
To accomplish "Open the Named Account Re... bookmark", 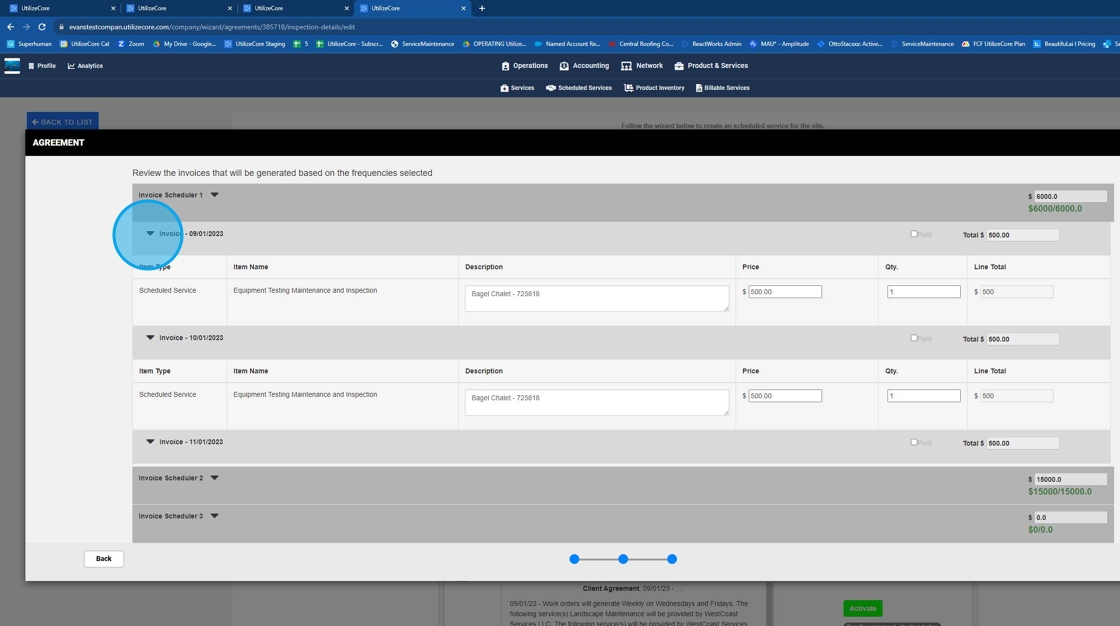I will [567, 44].
